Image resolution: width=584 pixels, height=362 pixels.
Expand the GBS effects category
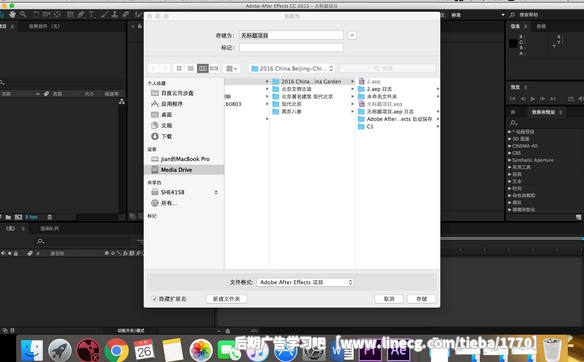(510, 153)
